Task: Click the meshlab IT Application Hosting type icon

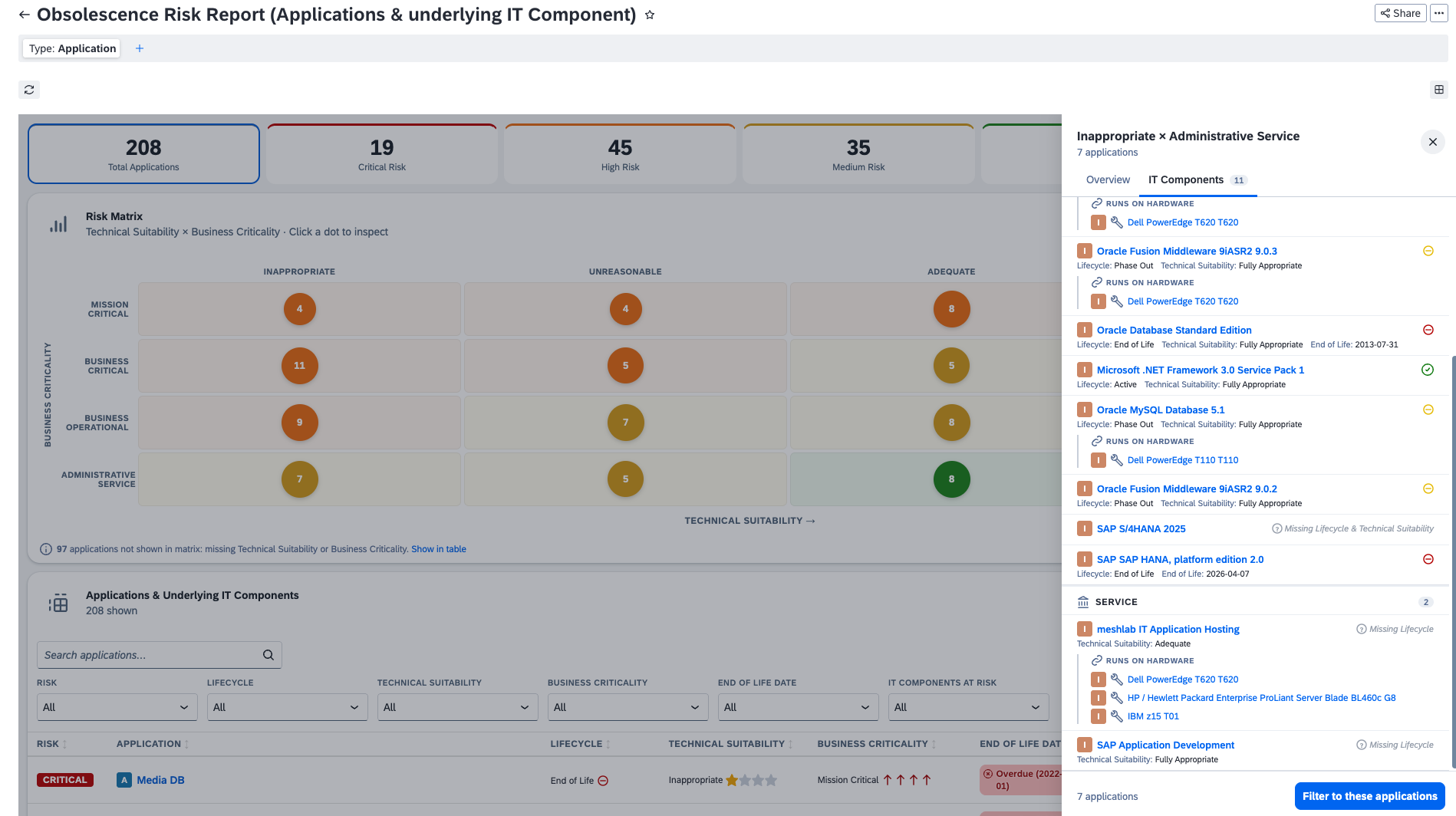Action: (1085, 629)
